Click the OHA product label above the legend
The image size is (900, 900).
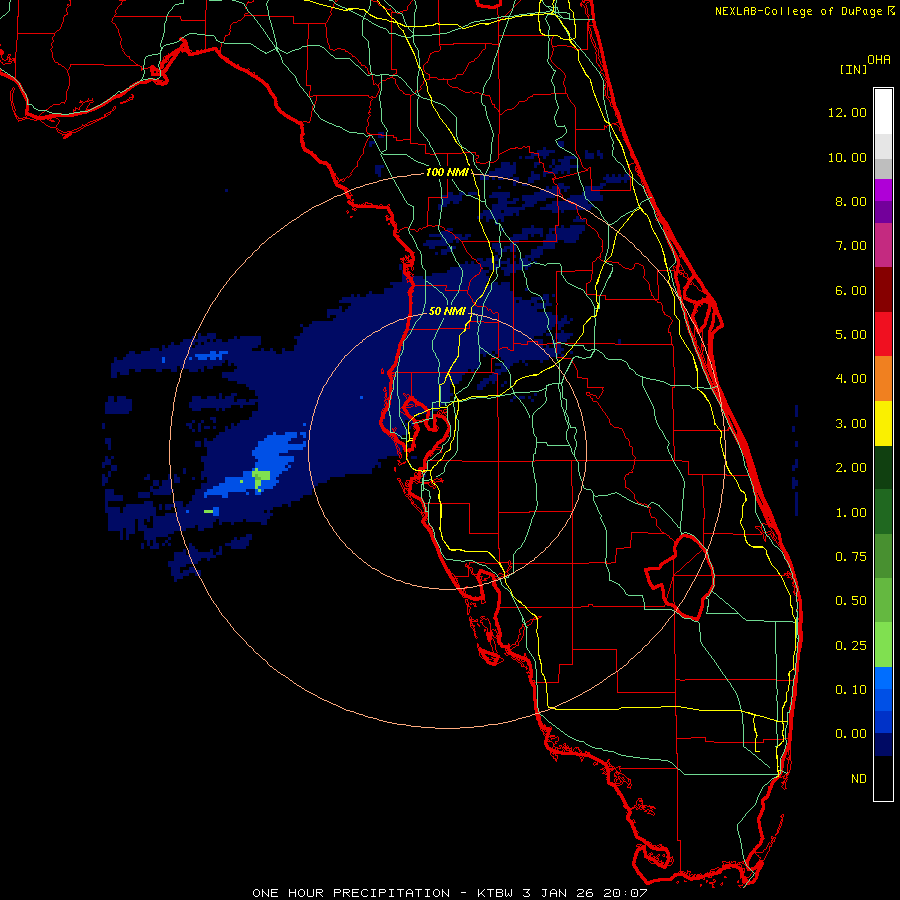(879, 60)
